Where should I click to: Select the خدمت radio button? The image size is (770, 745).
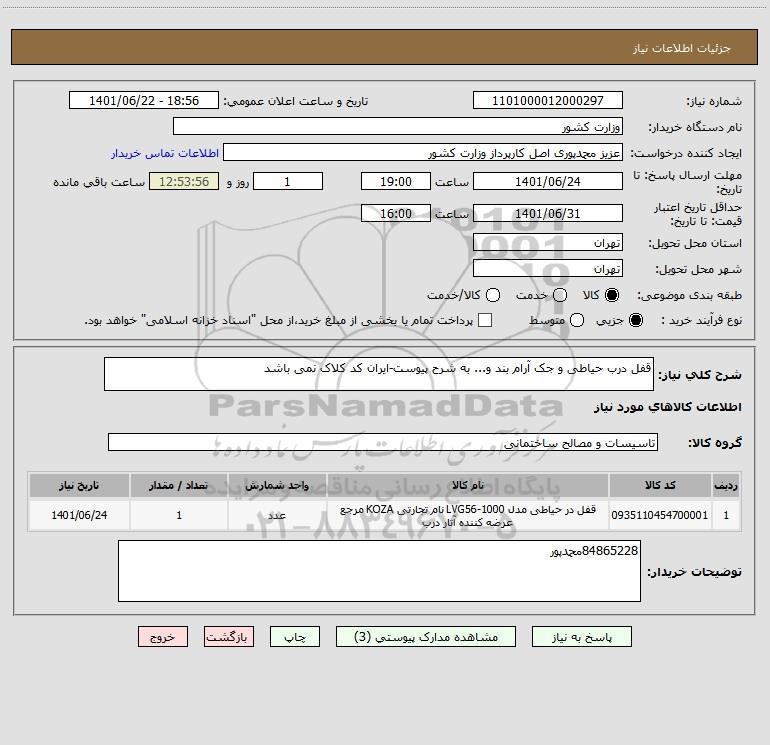(560, 295)
